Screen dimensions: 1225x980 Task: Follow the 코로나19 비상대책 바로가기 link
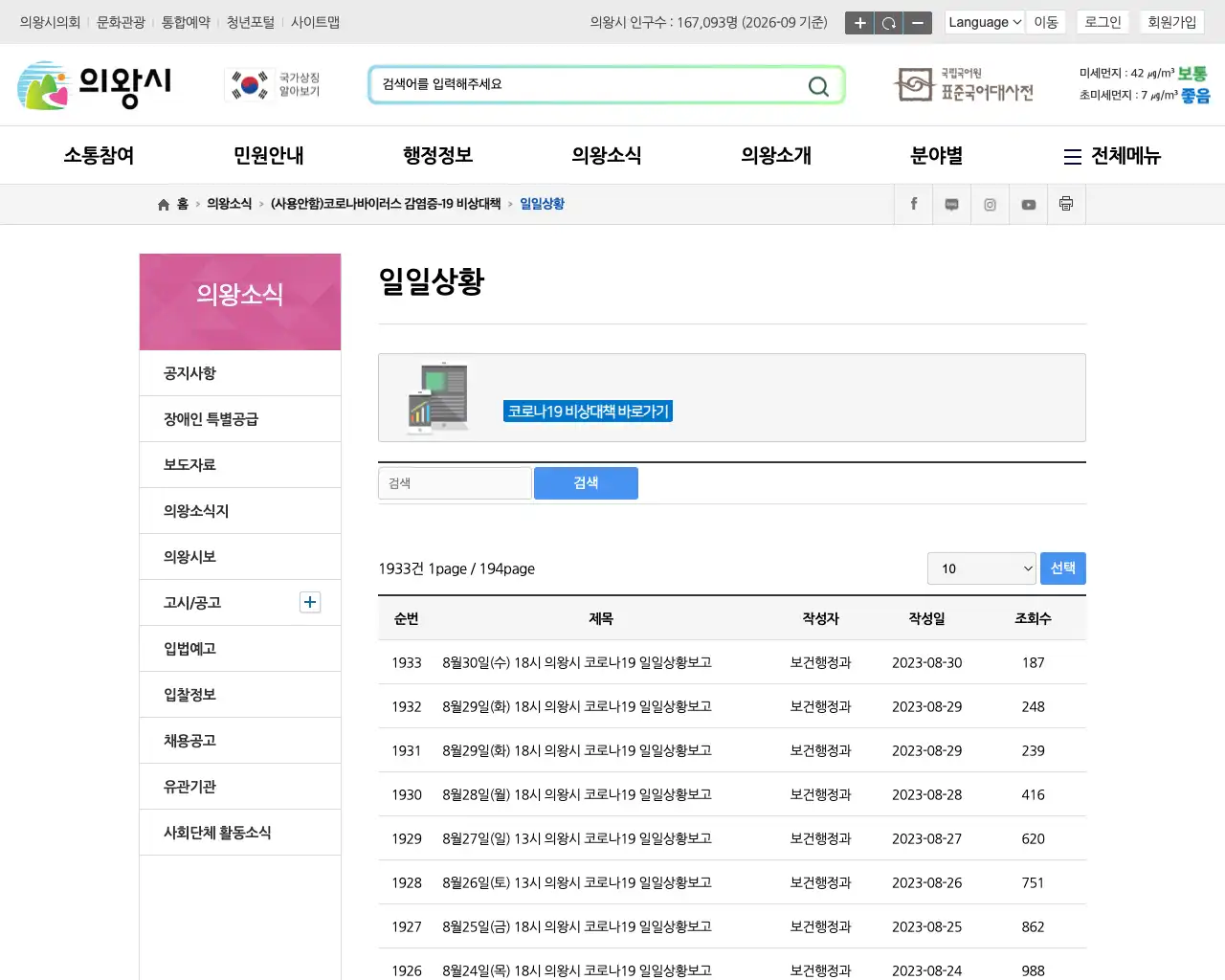point(589,412)
